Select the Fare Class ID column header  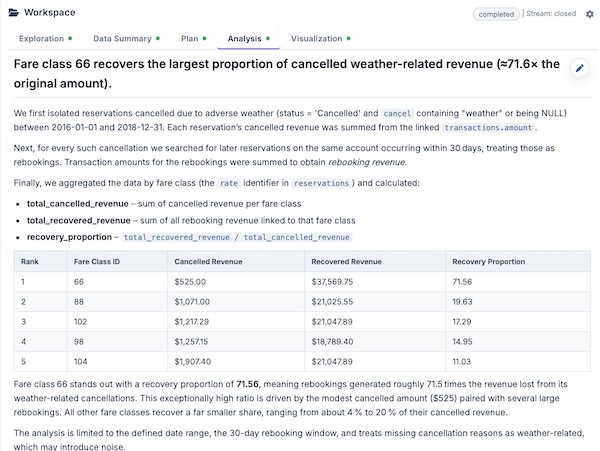click(x=97, y=262)
